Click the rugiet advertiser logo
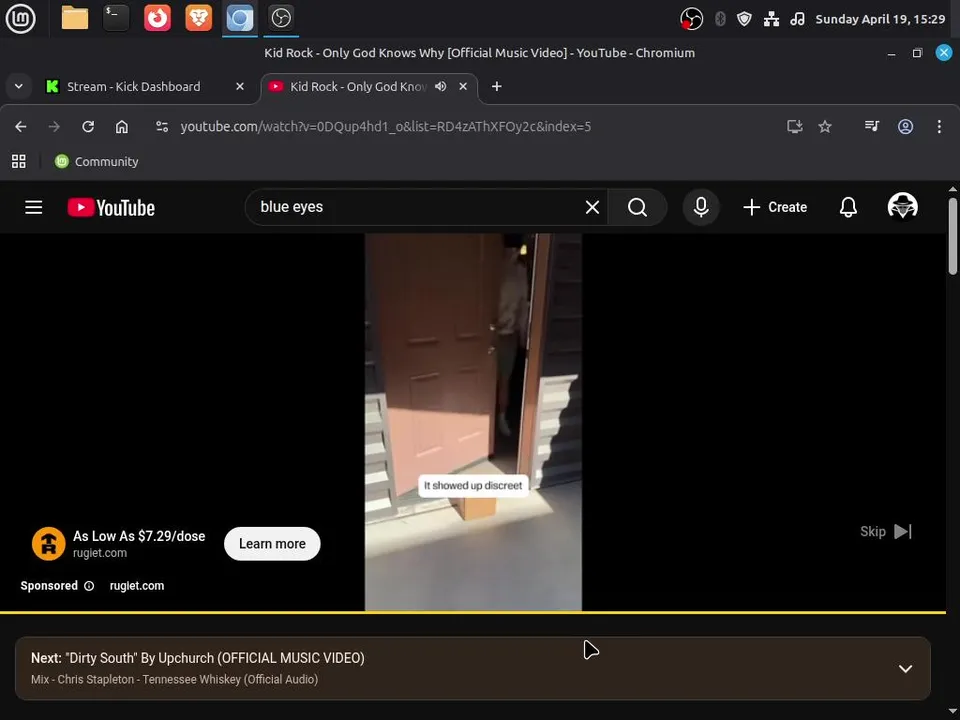This screenshot has height=720, width=960. tap(48, 544)
